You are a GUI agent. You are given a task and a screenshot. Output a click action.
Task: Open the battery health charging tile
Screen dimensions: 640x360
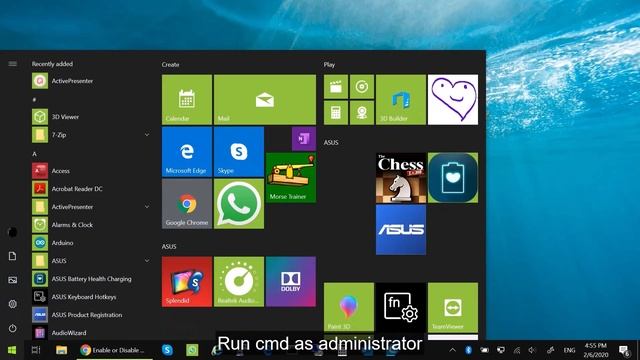pos(453,178)
